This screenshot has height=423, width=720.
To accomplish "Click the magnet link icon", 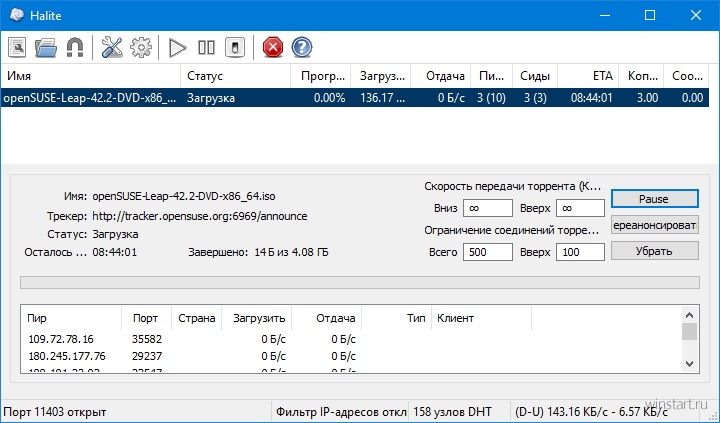I will [75, 47].
